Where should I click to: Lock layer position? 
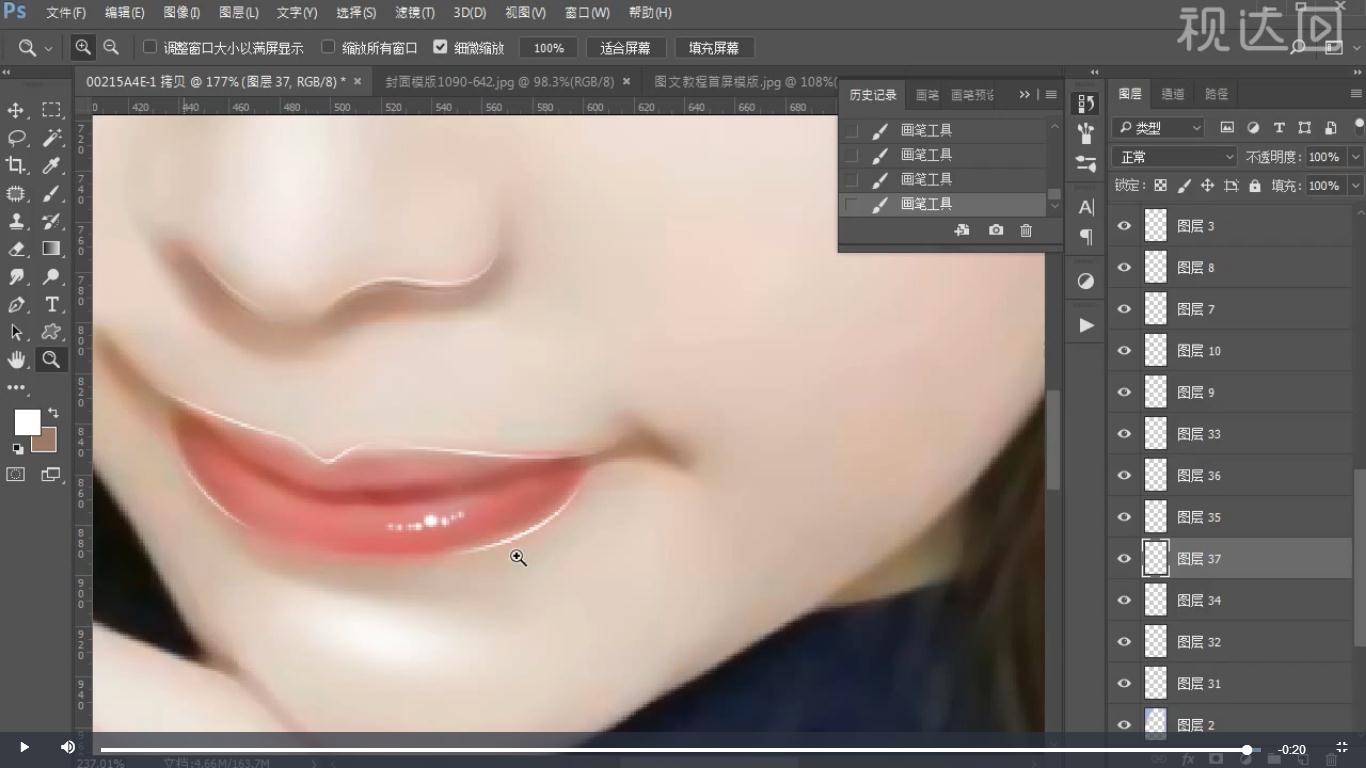click(x=1207, y=186)
